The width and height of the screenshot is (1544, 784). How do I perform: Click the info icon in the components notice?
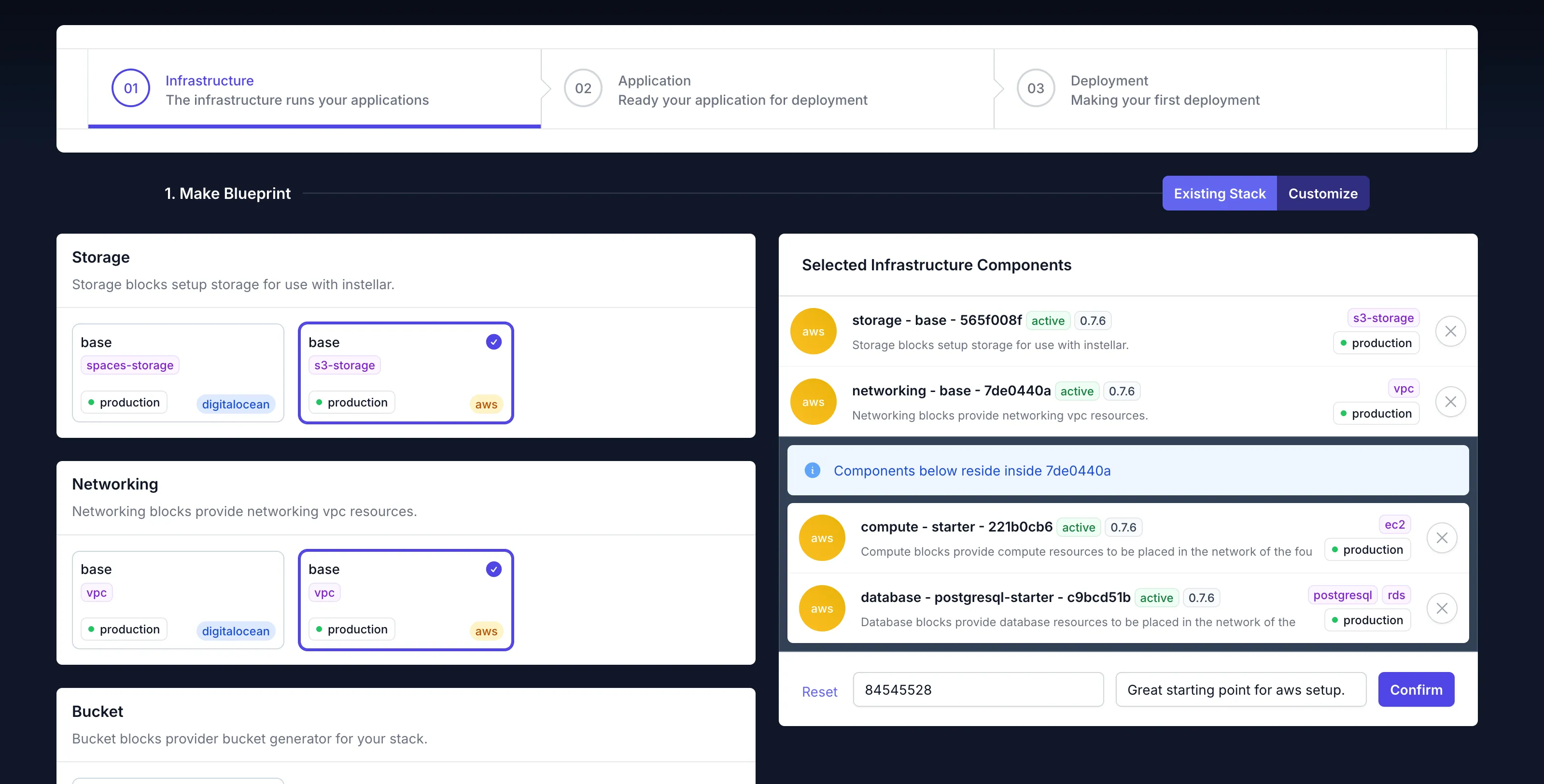click(x=812, y=471)
